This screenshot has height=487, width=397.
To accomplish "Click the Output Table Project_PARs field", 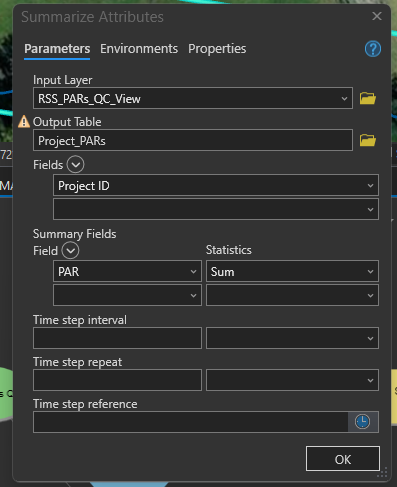I will [x=193, y=140].
